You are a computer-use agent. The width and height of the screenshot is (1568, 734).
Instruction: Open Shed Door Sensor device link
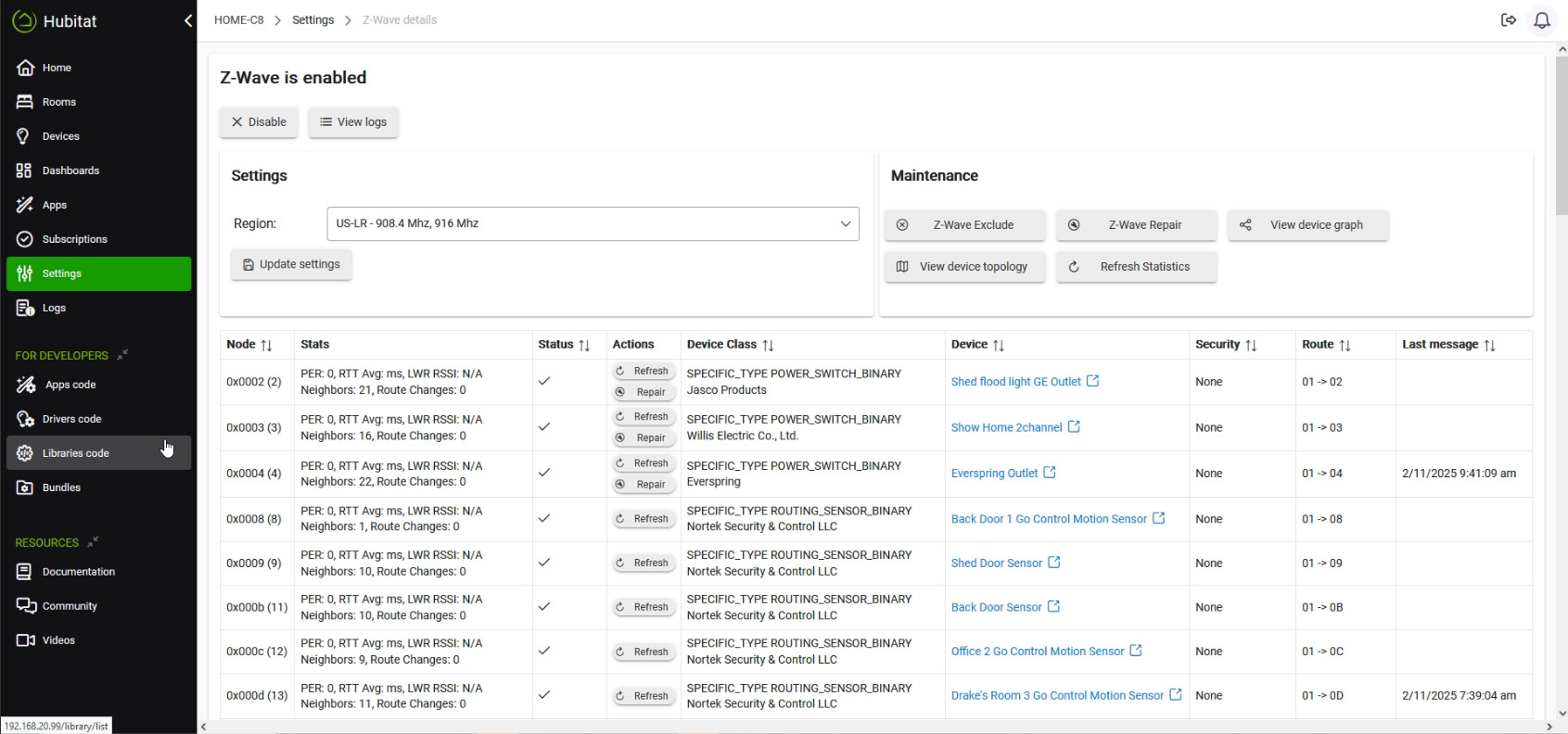click(1005, 563)
